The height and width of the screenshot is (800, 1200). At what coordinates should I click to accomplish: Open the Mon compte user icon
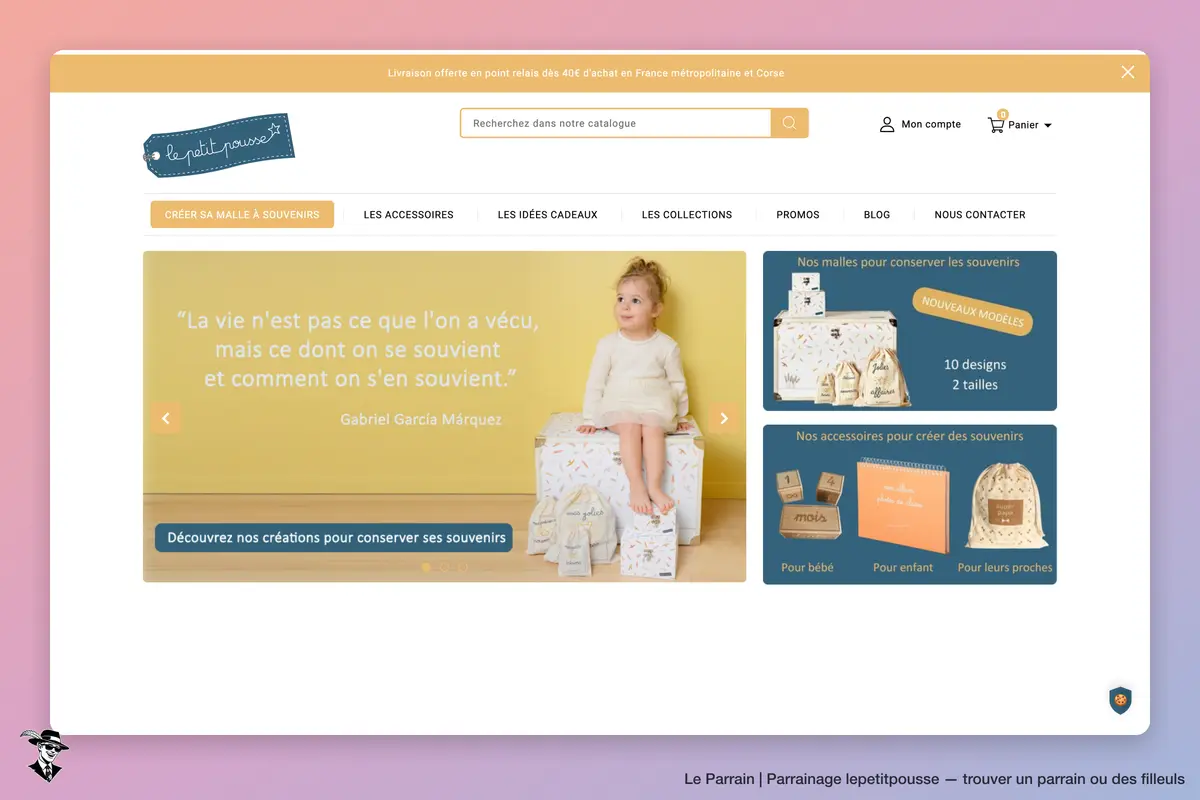(887, 124)
